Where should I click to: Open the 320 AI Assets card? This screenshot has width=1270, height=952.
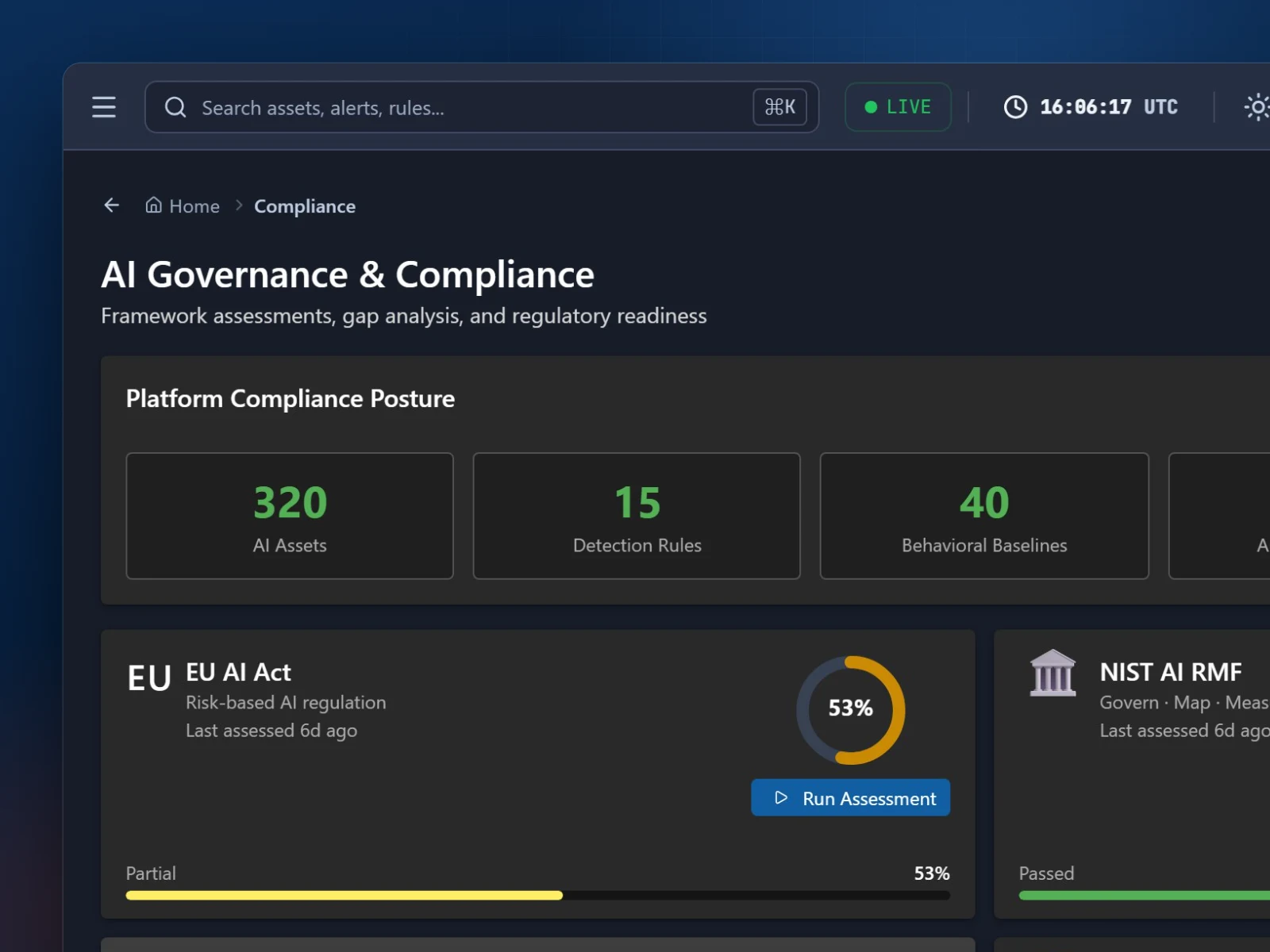click(x=290, y=516)
